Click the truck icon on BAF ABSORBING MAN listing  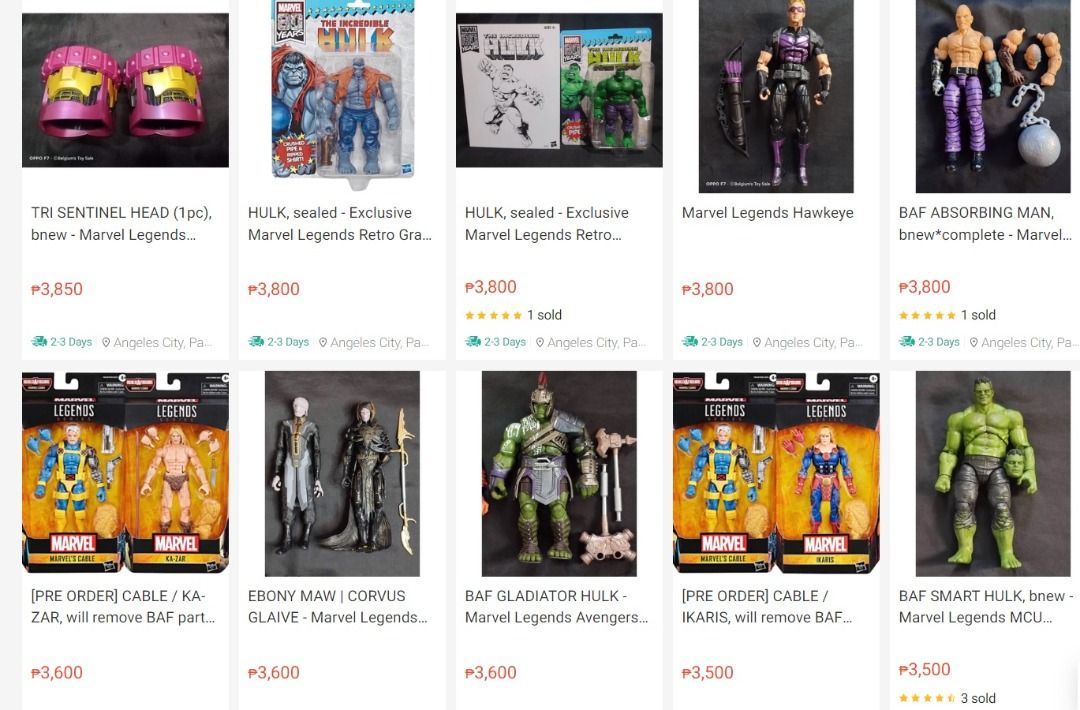pos(906,342)
